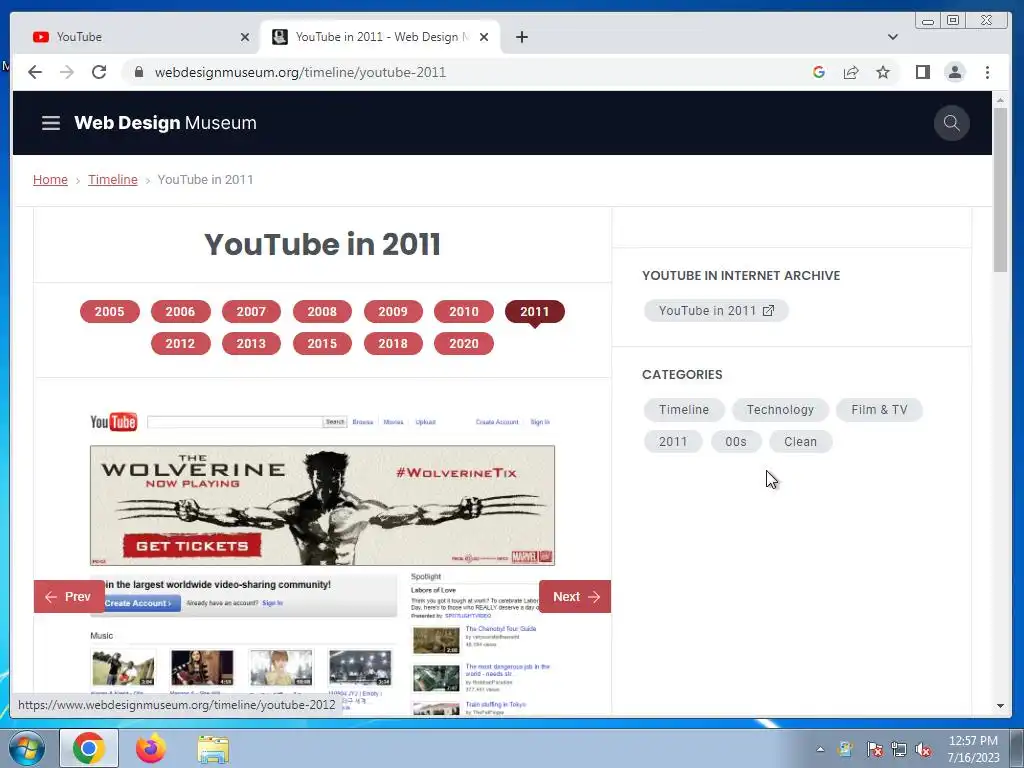Select the 2006 year pill
The height and width of the screenshot is (768, 1024).
click(180, 312)
